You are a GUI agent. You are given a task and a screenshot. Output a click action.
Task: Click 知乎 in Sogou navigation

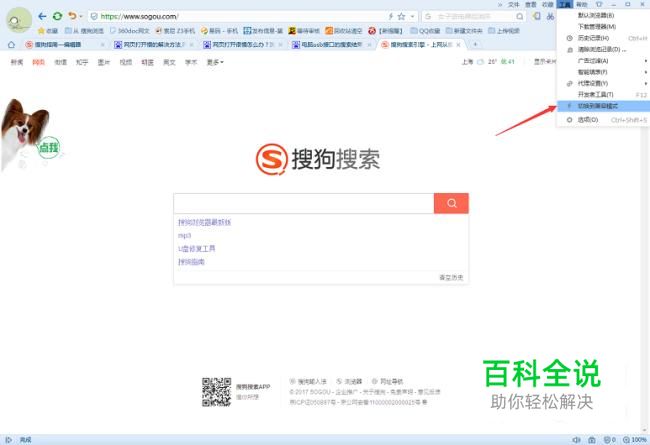(82, 62)
